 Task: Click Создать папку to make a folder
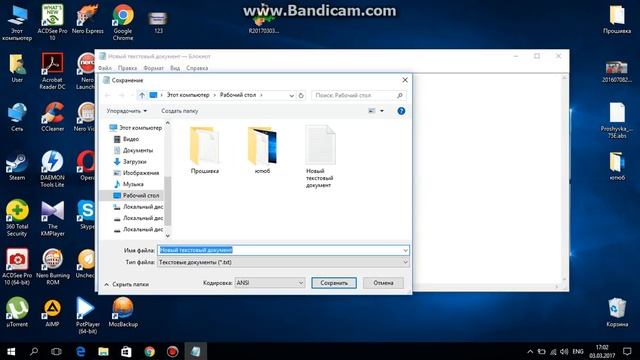click(x=180, y=111)
